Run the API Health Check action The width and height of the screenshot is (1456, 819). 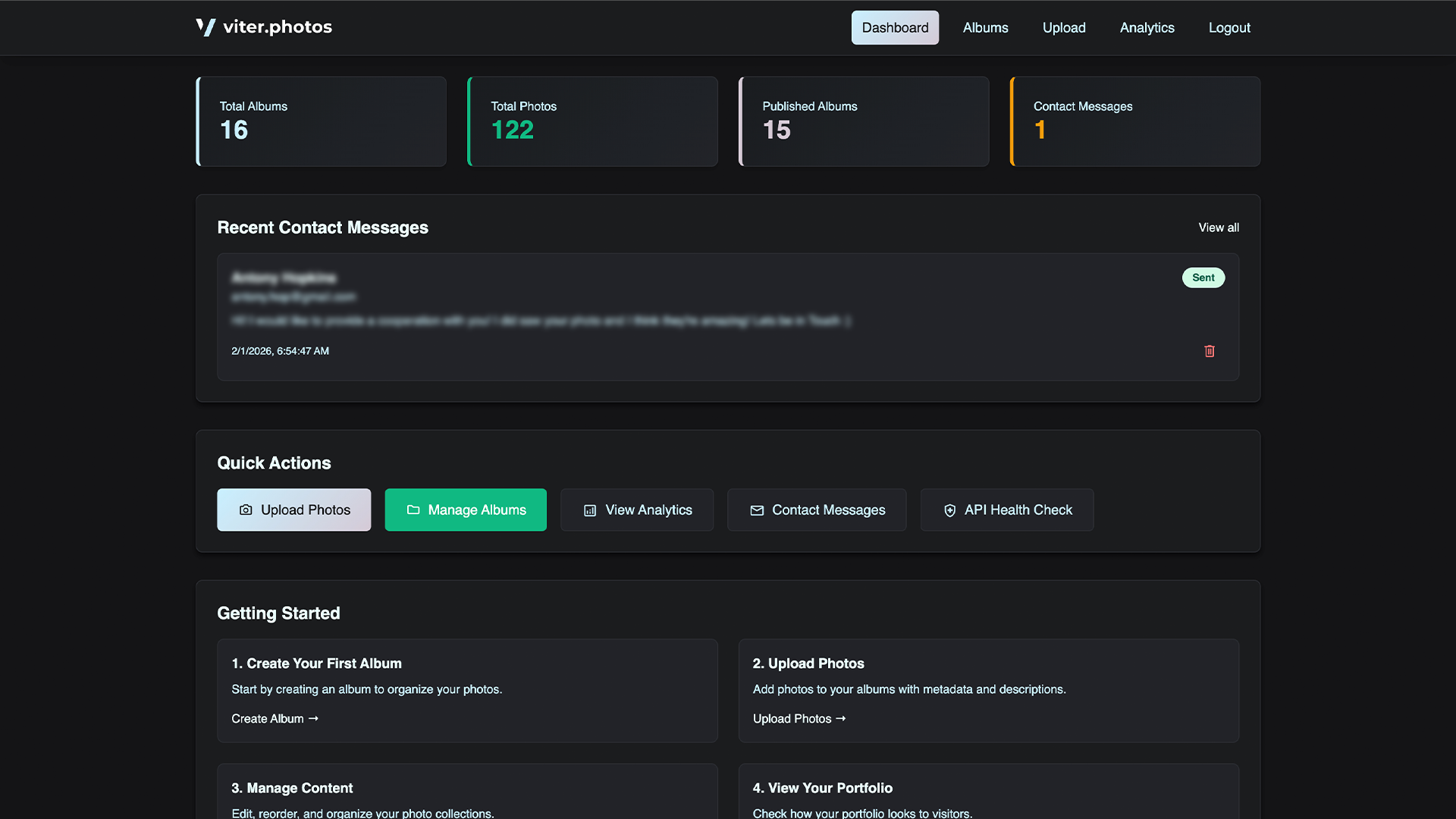1007,510
